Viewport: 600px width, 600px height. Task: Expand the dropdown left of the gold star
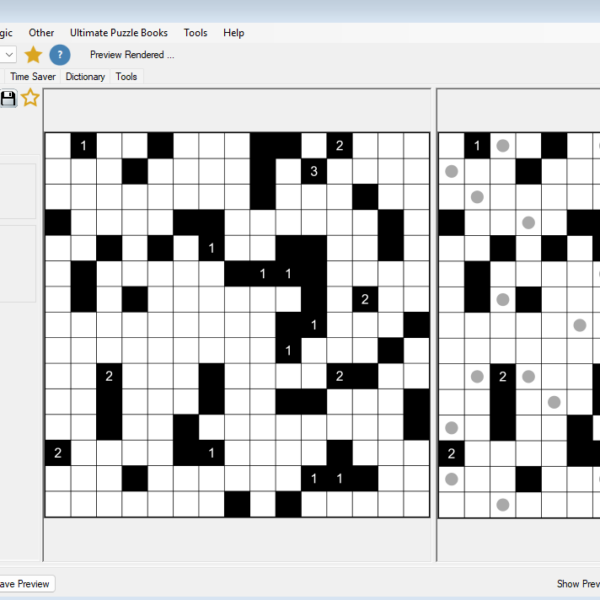click(x=8, y=54)
